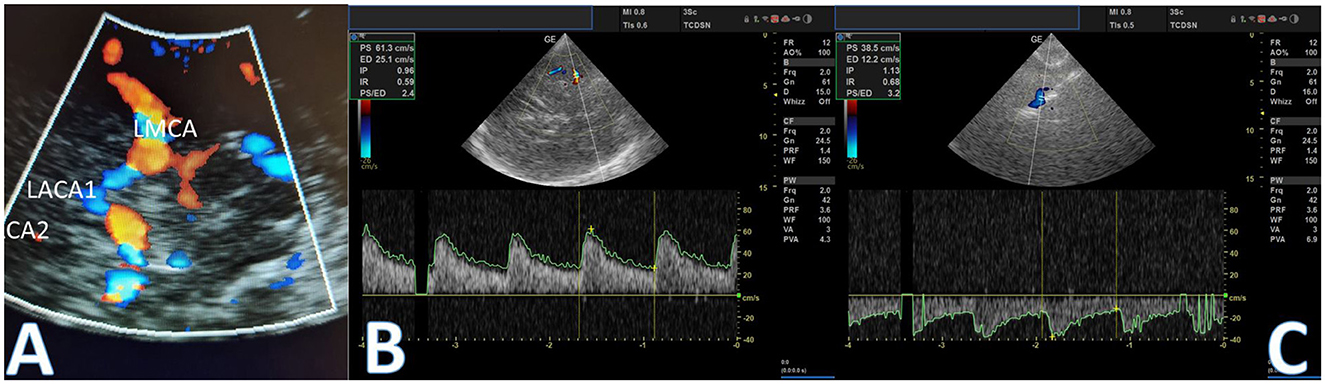Click the contrast half-circle icon in panel B

coord(807,19)
